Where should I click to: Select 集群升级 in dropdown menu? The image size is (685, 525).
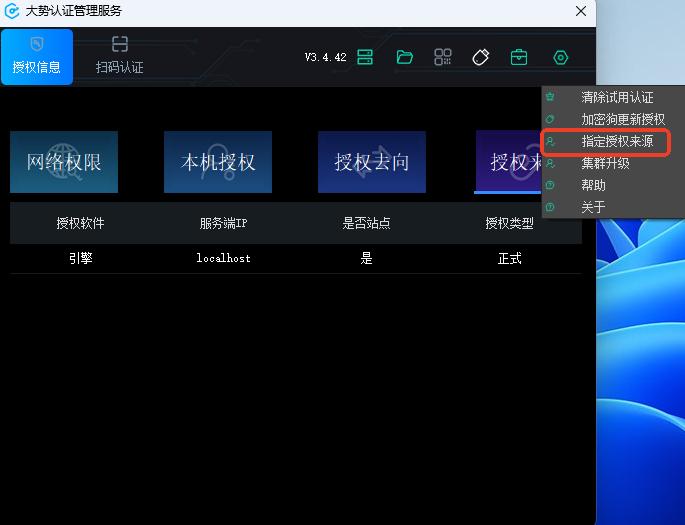(605, 163)
